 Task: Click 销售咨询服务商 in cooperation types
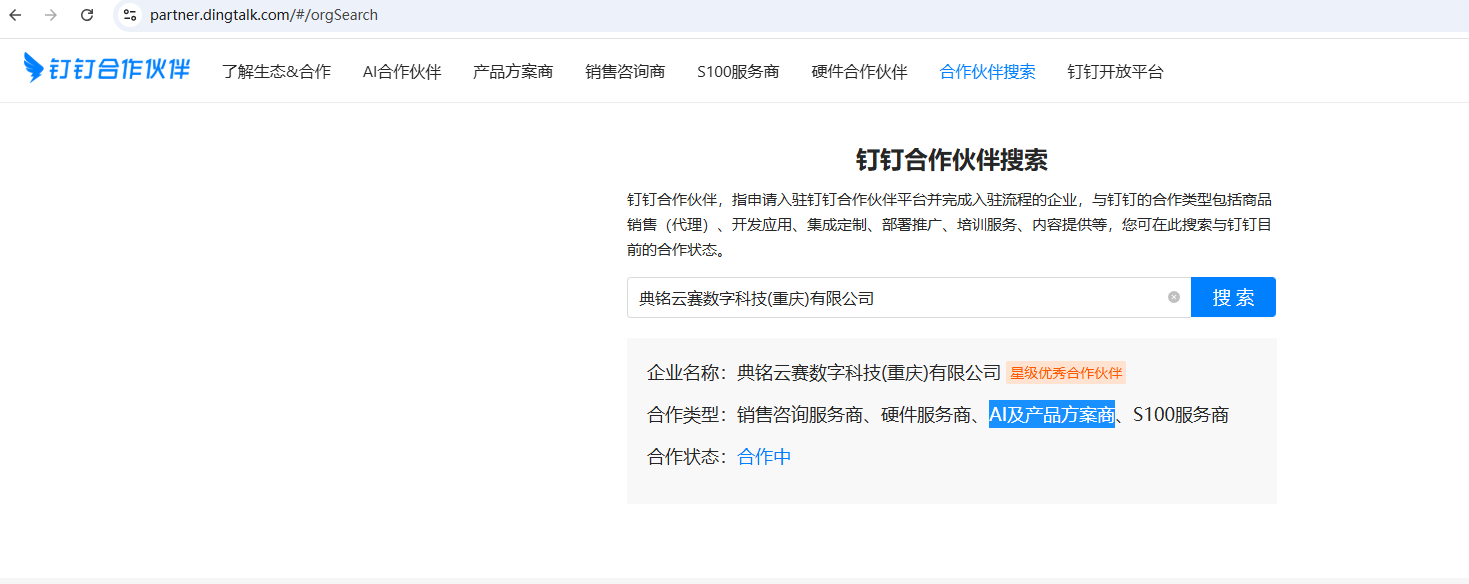800,415
